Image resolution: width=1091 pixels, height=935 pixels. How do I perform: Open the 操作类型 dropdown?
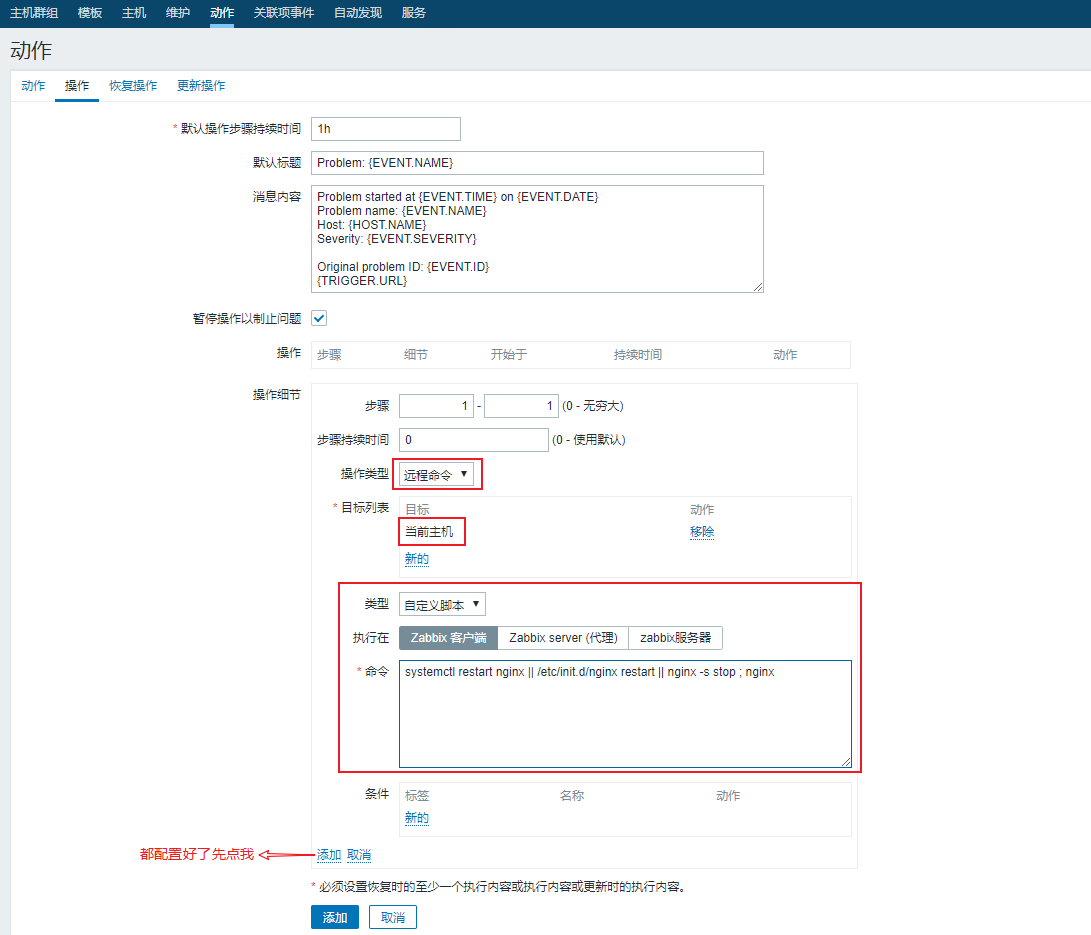coord(436,474)
